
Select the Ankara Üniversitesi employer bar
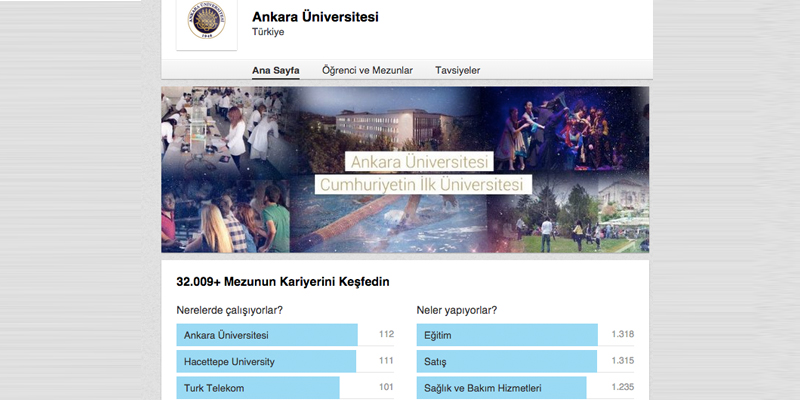(267, 335)
